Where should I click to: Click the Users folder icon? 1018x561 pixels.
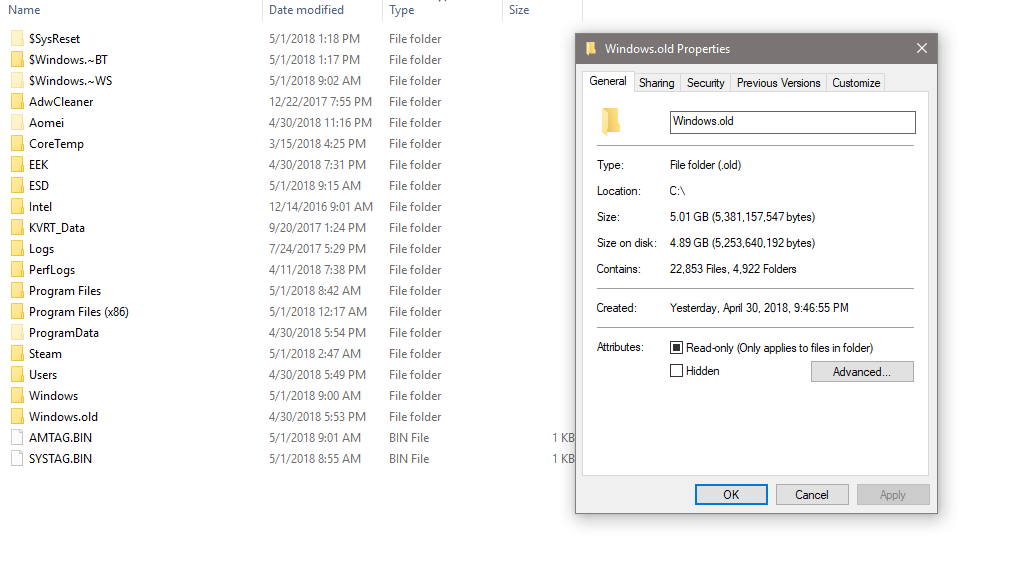[x=16, y=375]
